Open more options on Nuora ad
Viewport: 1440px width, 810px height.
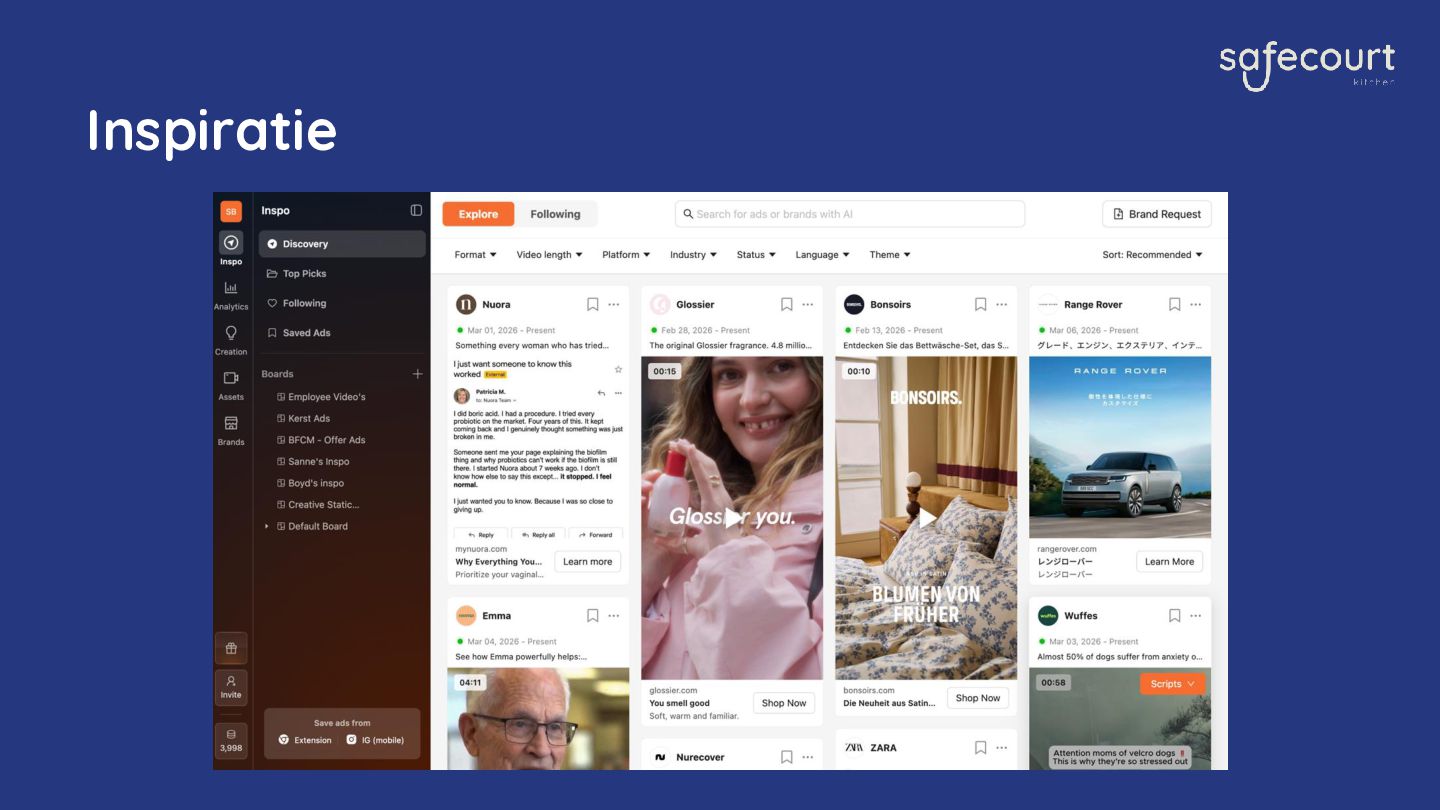[x=614, y=304]
